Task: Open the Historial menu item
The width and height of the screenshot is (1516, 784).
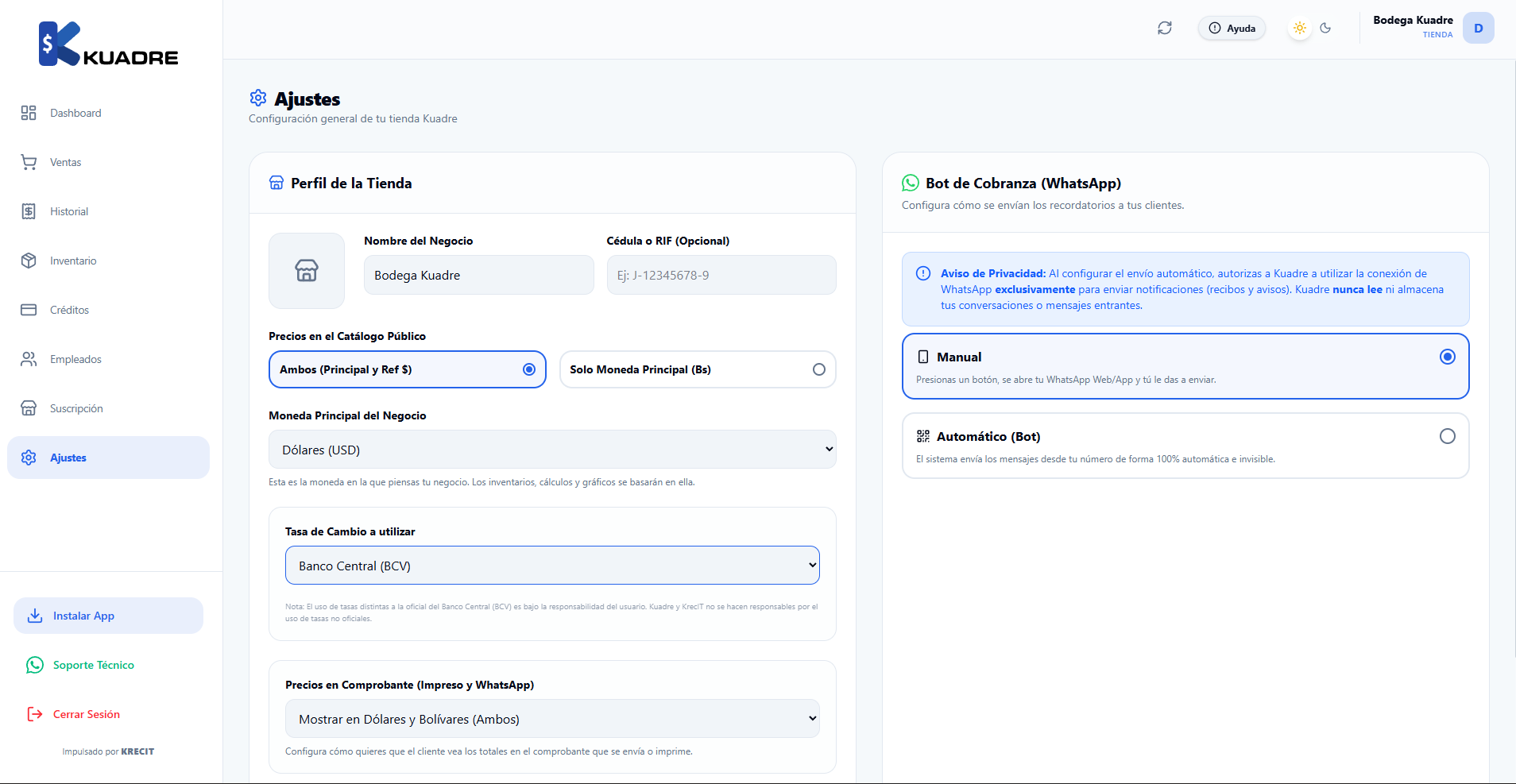Action: (x=109, y=211)
